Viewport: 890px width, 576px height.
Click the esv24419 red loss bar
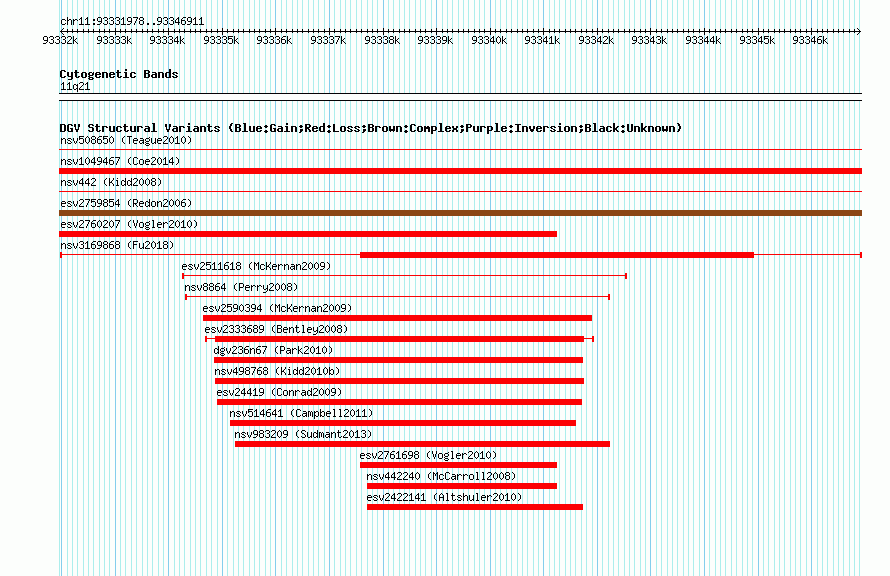click(400, 402)
